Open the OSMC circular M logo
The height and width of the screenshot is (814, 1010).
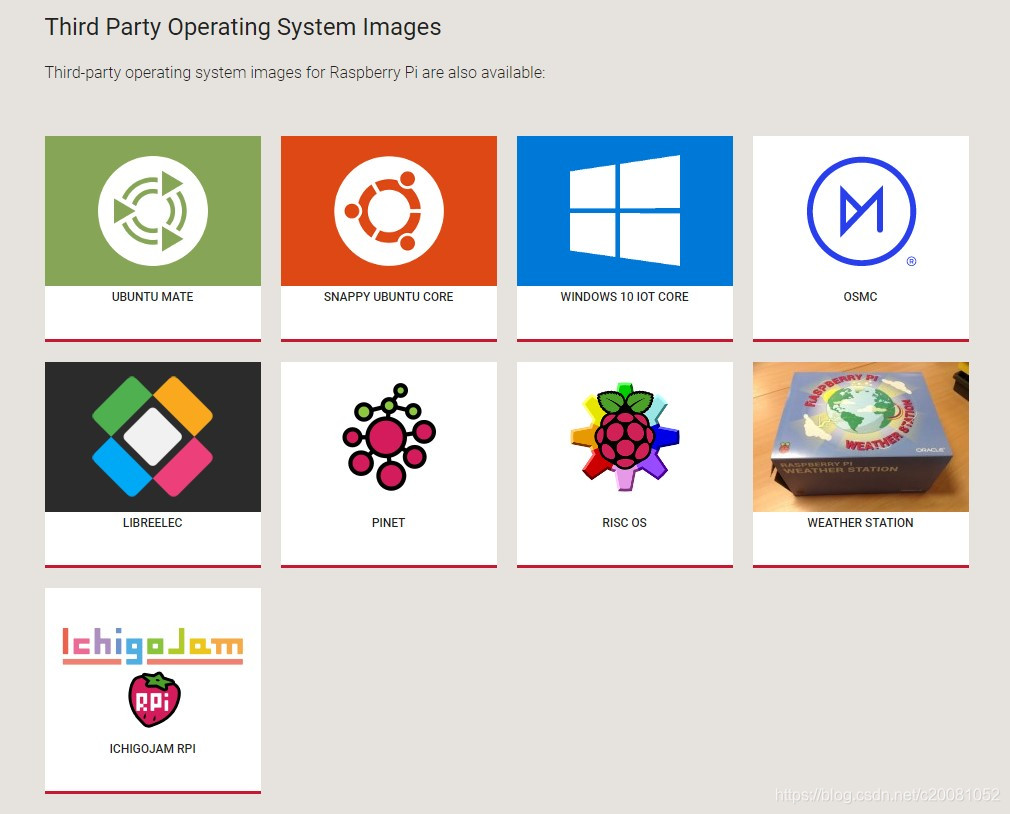861,211
